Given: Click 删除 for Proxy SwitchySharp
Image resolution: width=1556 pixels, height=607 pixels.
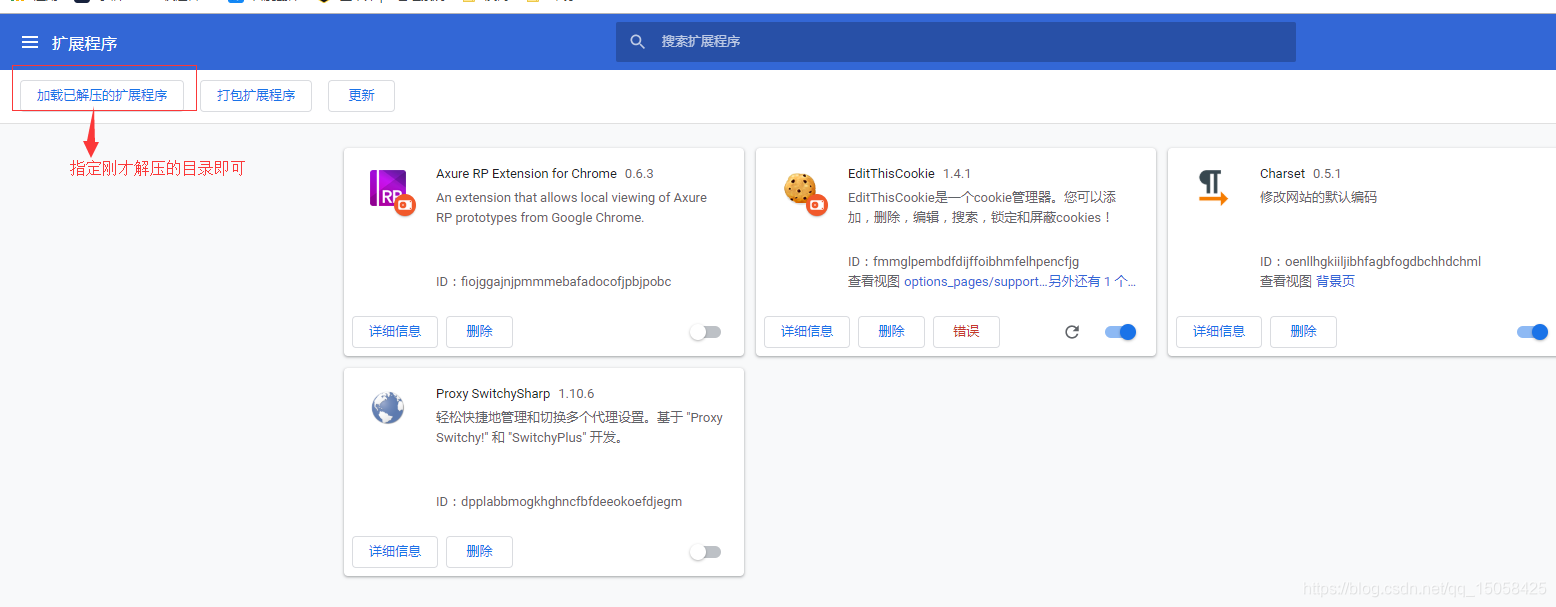Looking at the screenshot, I should (x=479, y=552).
